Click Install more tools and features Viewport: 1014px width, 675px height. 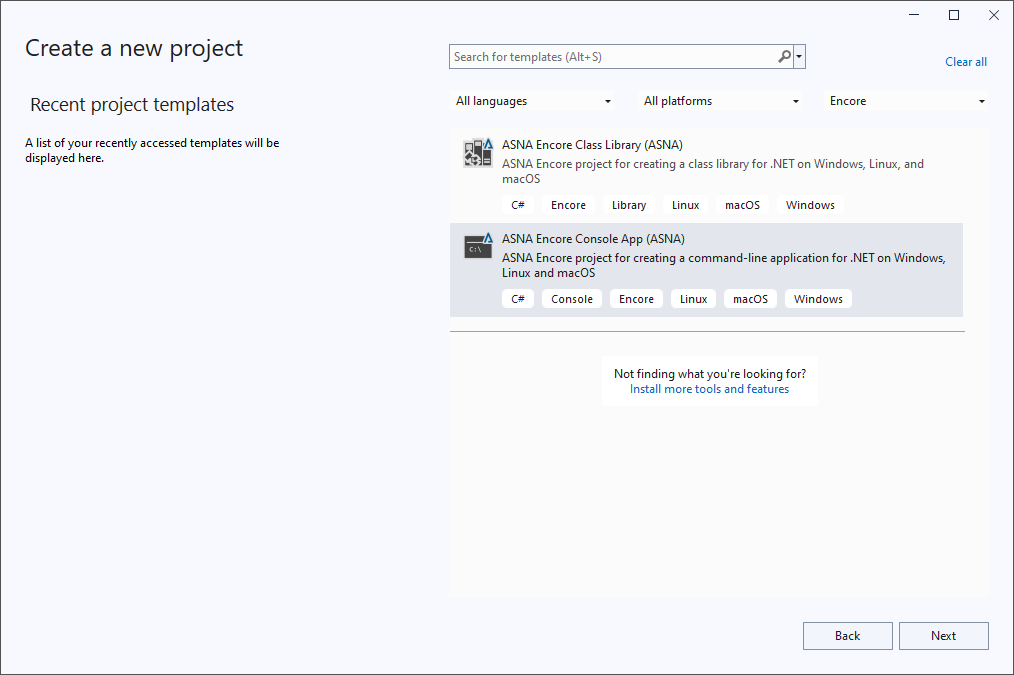tap(709, 389)
